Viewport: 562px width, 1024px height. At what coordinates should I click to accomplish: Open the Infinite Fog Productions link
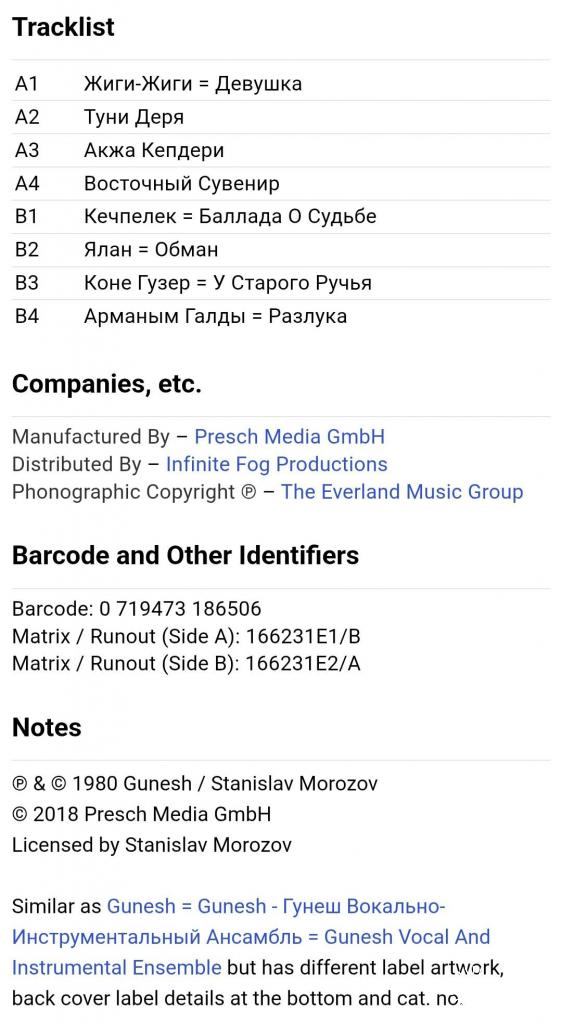click(x=276, y=464)
